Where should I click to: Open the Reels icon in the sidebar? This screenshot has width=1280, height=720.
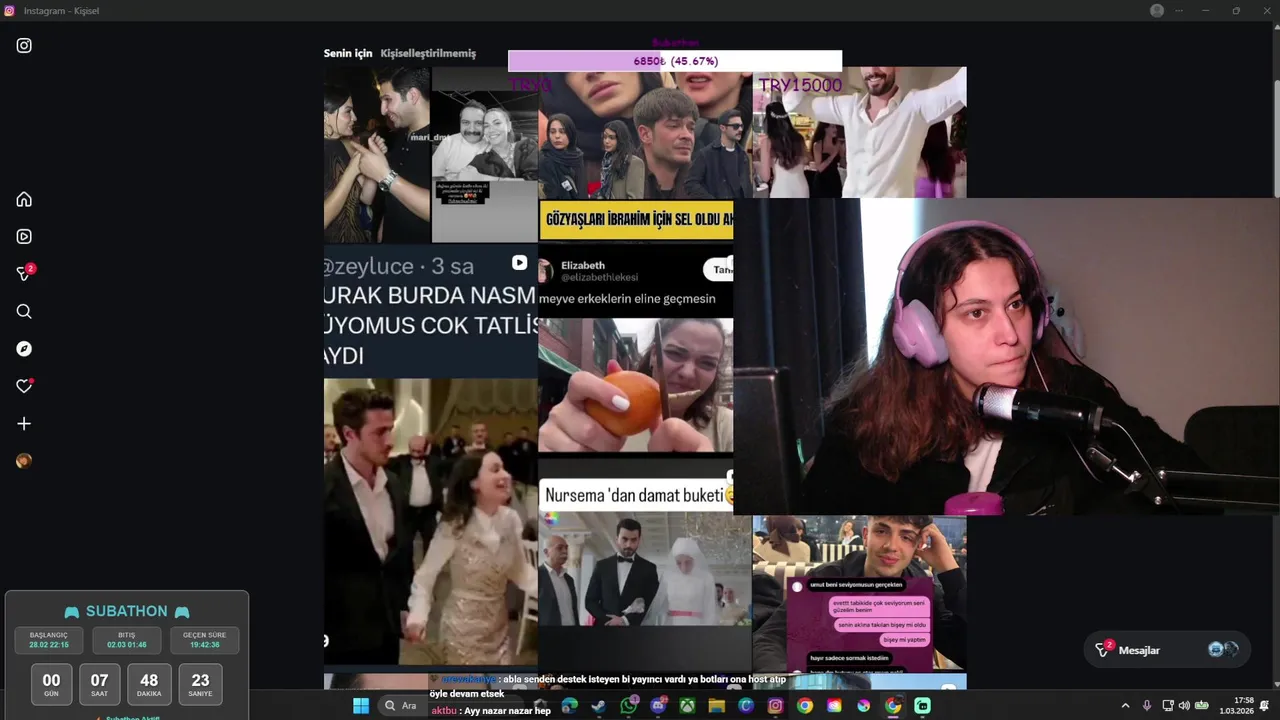[24, 237]
